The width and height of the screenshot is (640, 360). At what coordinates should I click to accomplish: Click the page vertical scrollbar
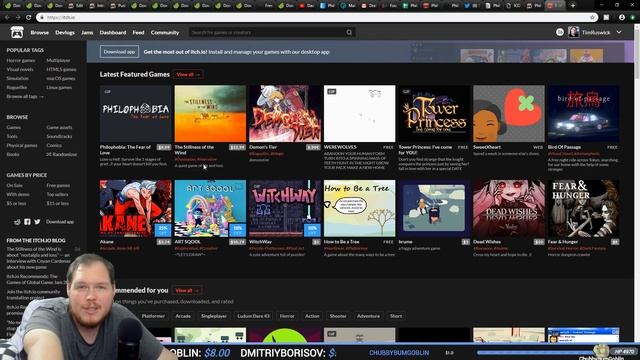point(637,182)
